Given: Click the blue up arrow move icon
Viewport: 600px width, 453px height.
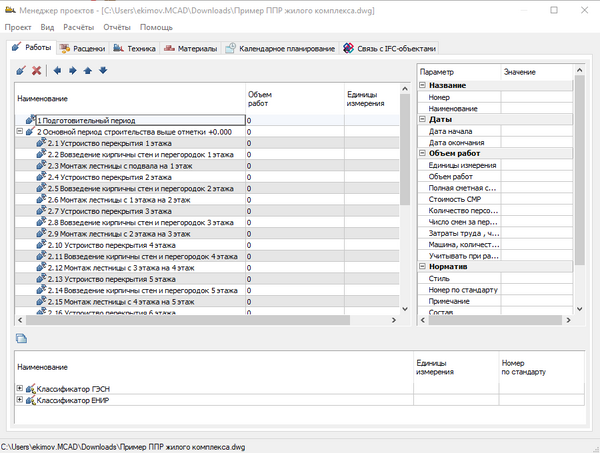Looking at the screenshot, I should [x=88, y=70].
